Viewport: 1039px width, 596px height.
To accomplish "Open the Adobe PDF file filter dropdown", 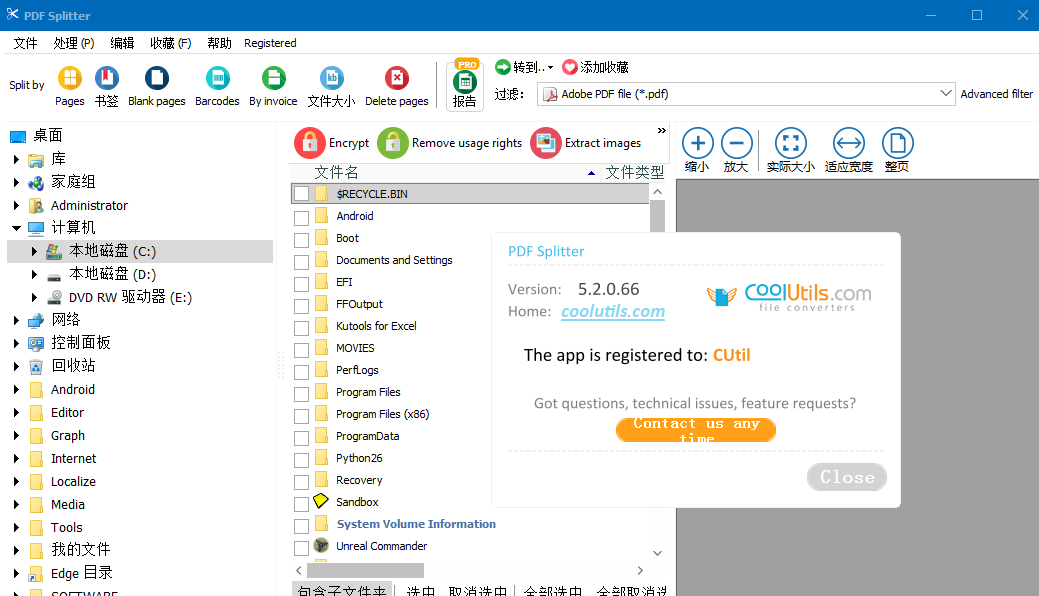I will pos(945,93).
